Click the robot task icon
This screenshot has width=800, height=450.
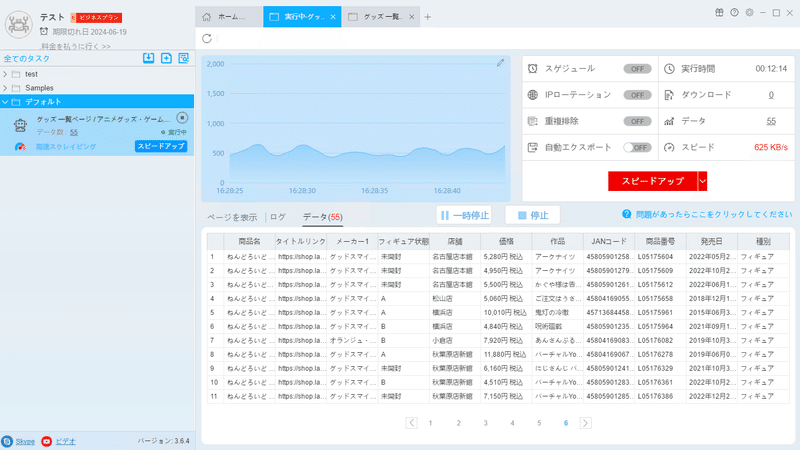pos(20,125)
